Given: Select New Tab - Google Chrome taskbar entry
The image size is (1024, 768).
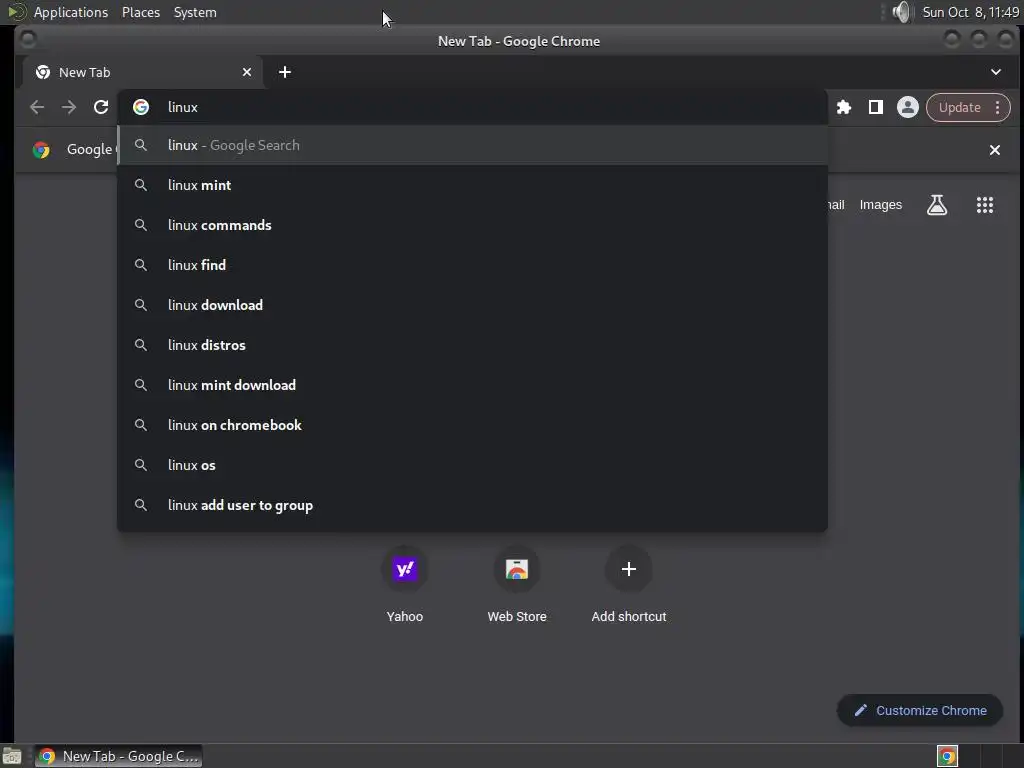Looking at the screenshot, I should [x=118, y=756].
